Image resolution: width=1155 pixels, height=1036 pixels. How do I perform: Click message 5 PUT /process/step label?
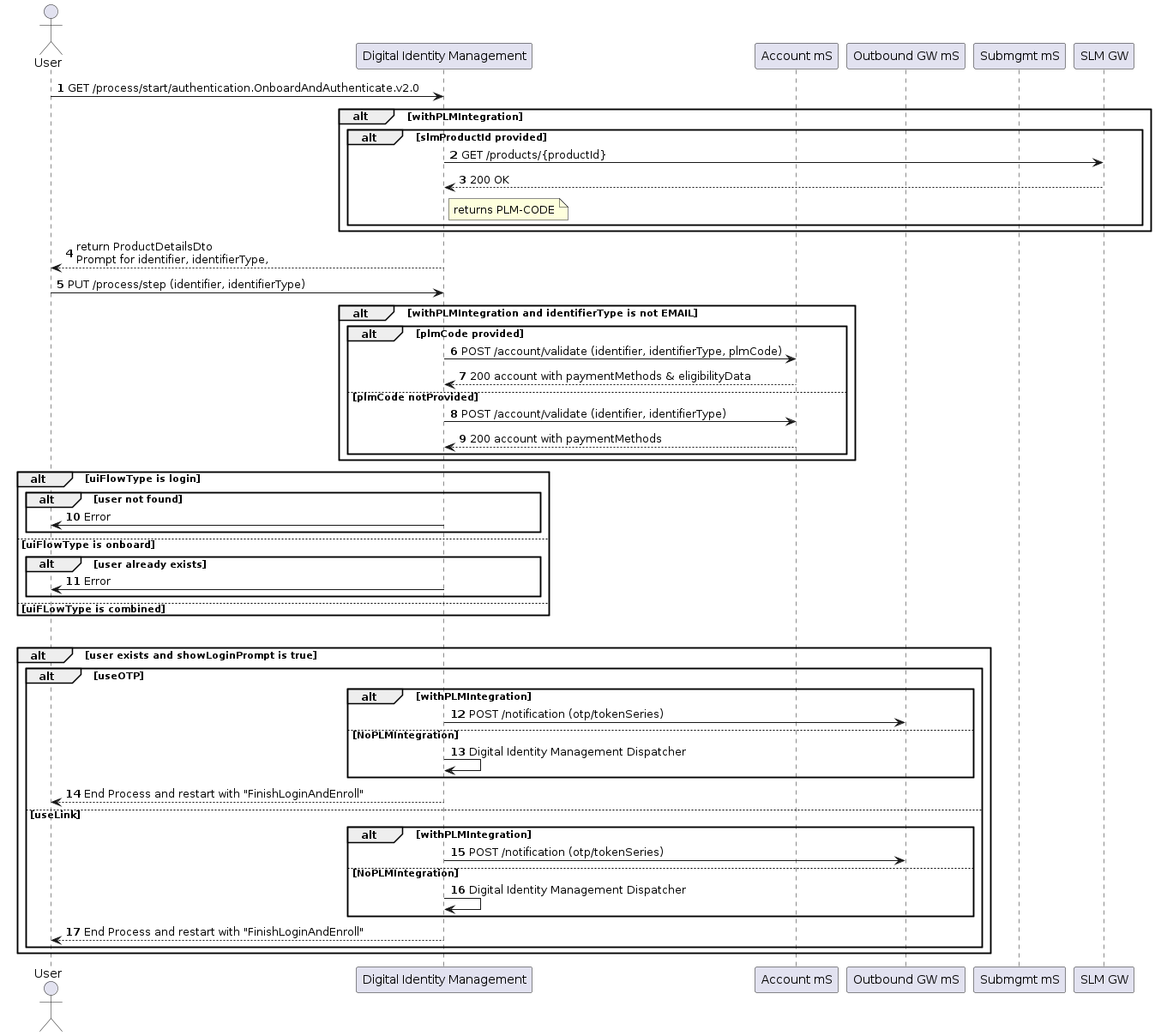(x=180, y=284)
